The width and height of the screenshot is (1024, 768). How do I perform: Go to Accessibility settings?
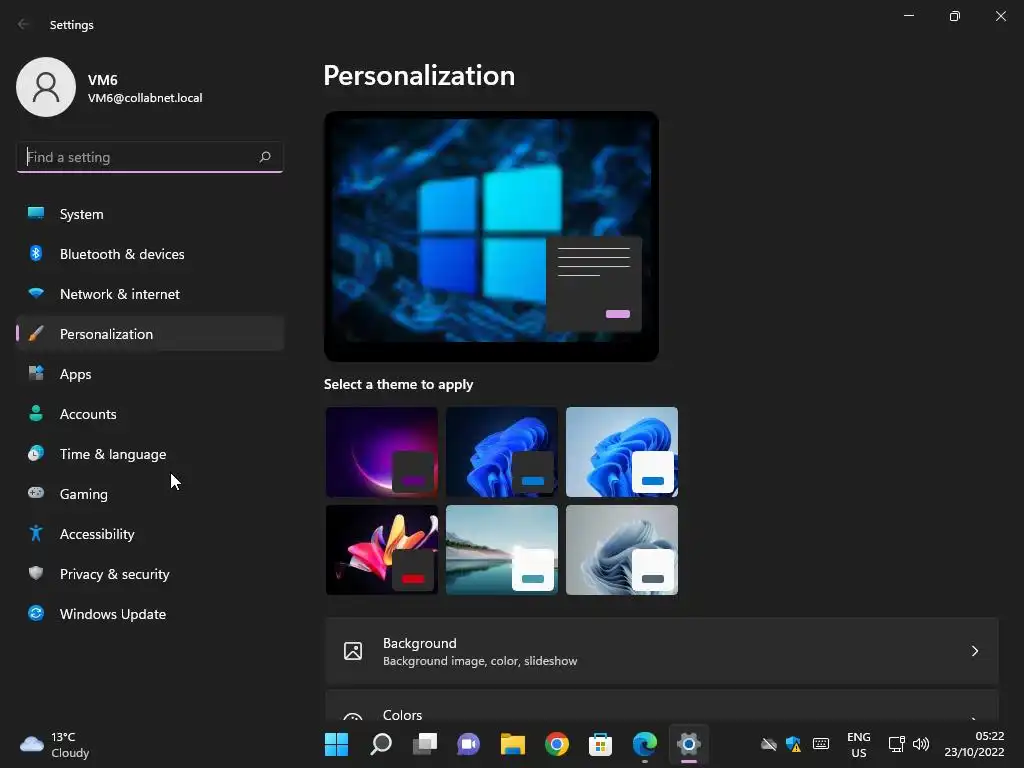(150, 534)
